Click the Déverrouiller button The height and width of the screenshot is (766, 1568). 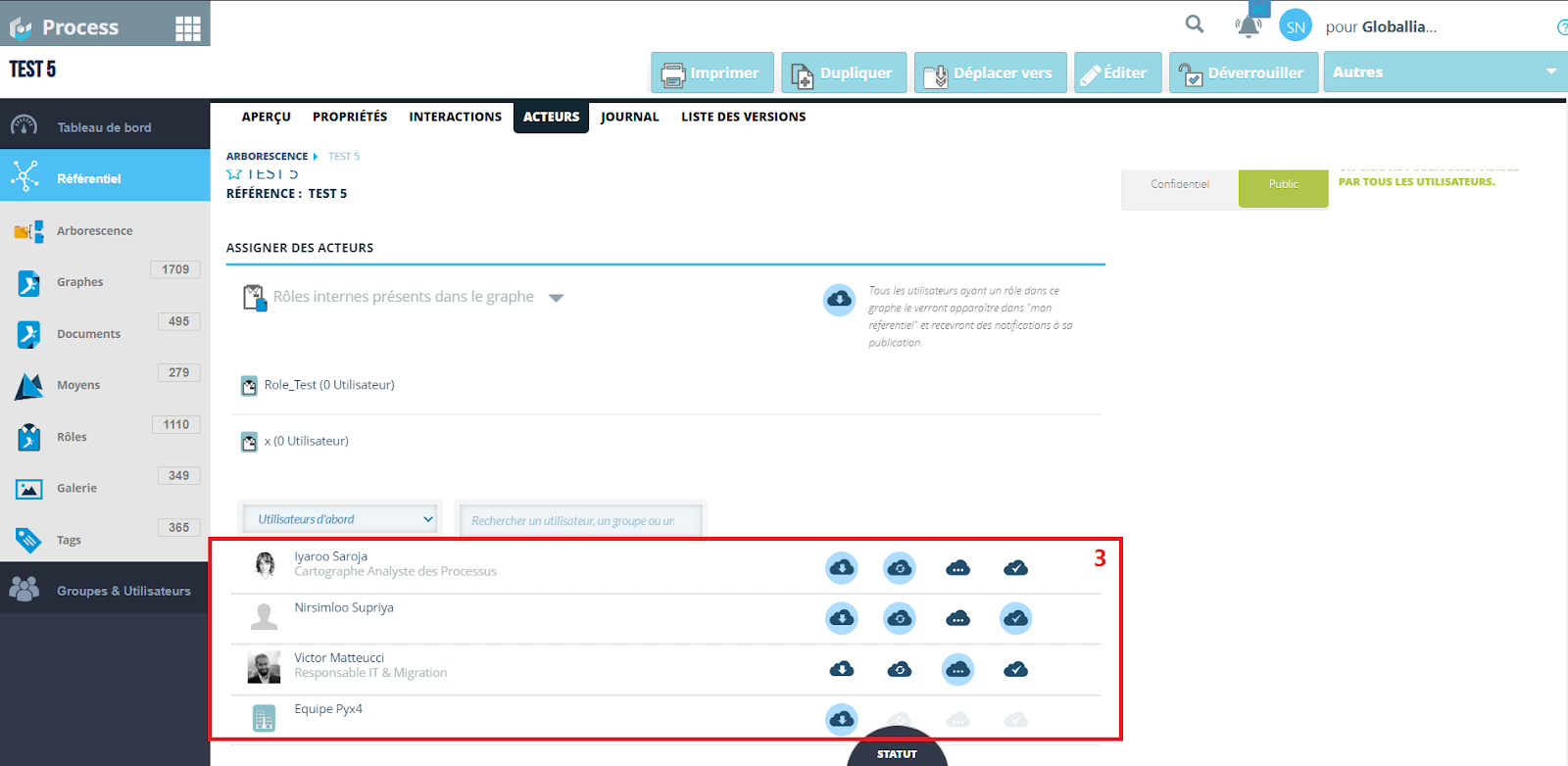(x=1243, y=72)
